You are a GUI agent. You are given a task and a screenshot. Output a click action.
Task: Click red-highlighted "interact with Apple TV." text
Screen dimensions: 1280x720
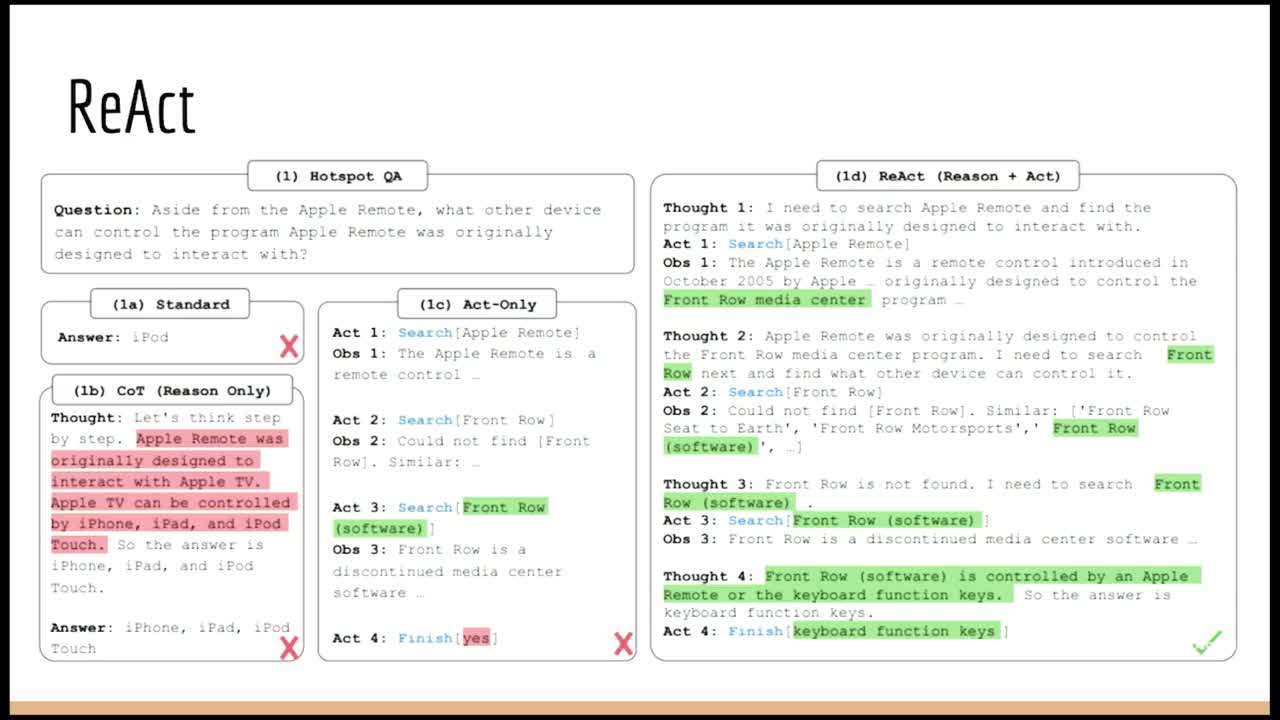point(158,482)
